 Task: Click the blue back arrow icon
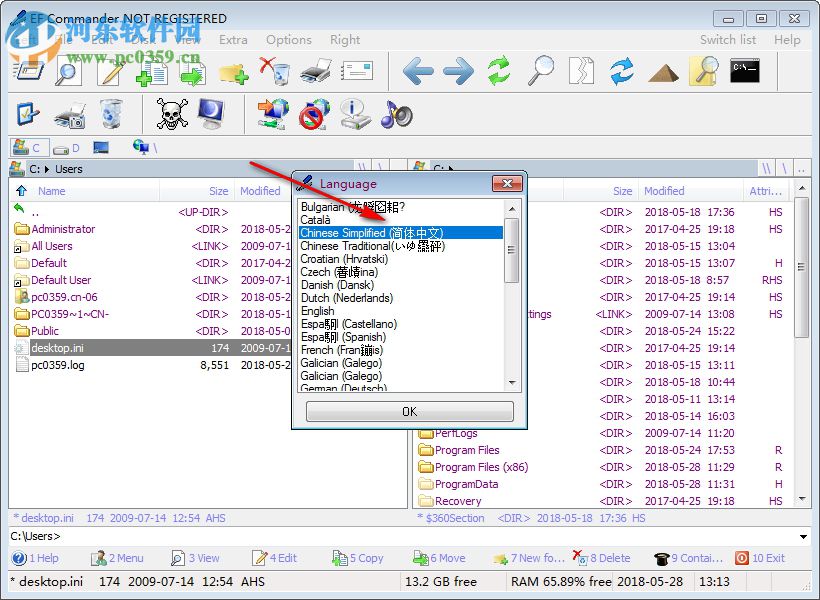click(418, 71)
